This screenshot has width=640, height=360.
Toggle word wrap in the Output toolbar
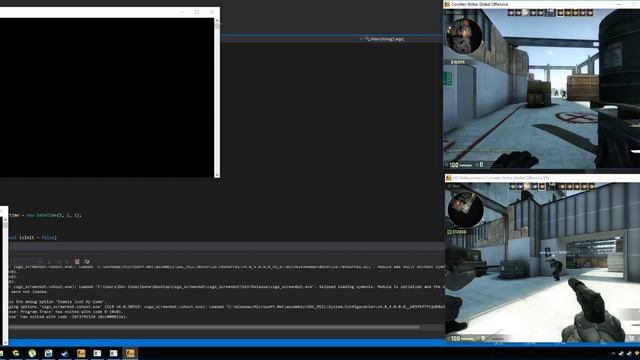[x=87, y=261]
